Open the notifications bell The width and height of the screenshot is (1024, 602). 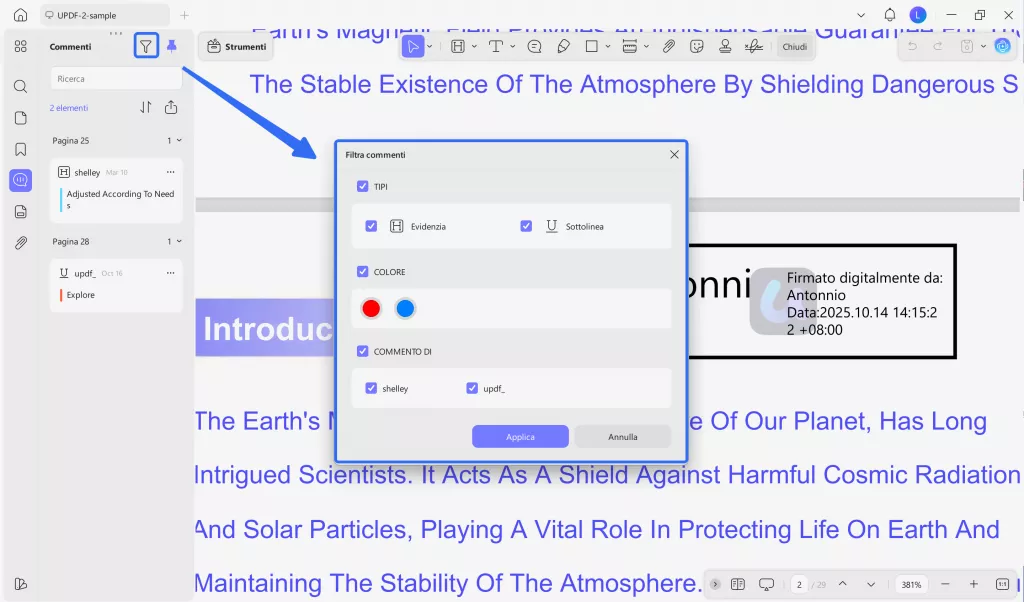coord(889,14)
